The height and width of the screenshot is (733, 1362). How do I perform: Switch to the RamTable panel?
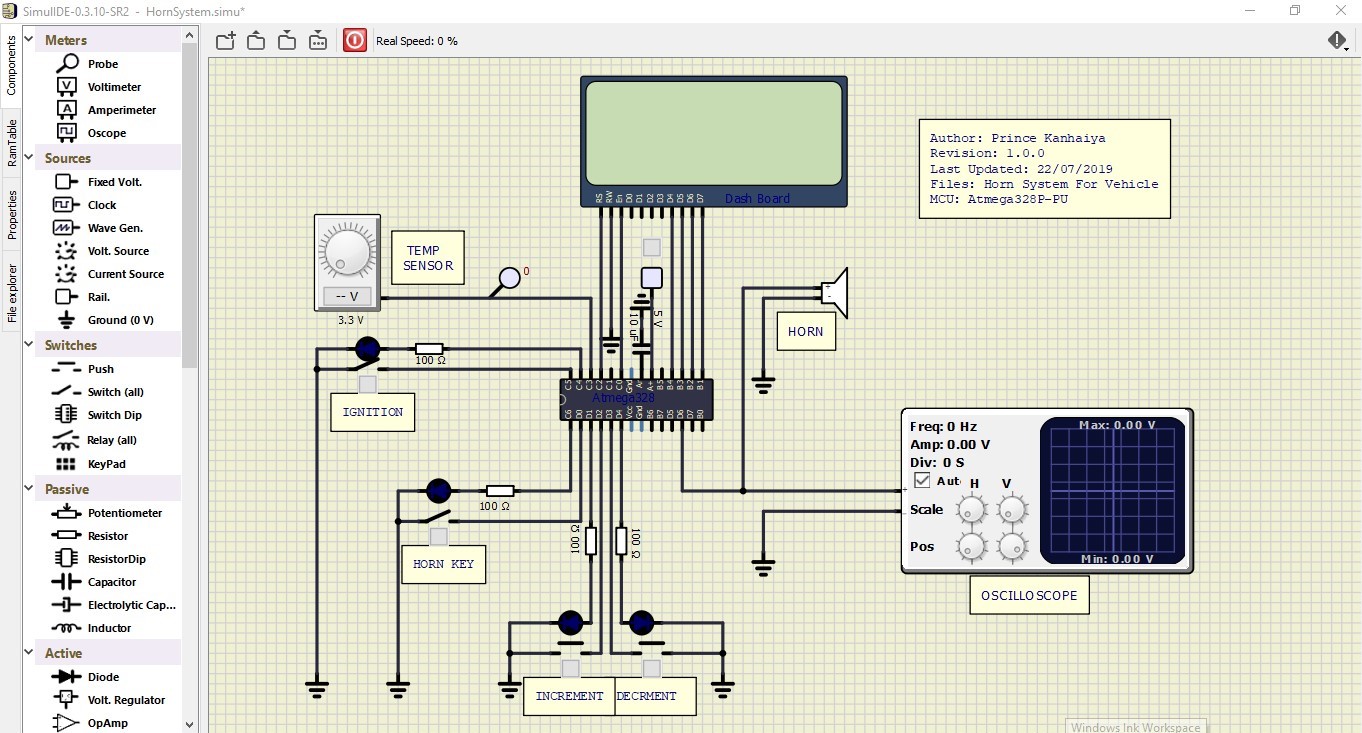pyautogui.click(x=11, y=135)
